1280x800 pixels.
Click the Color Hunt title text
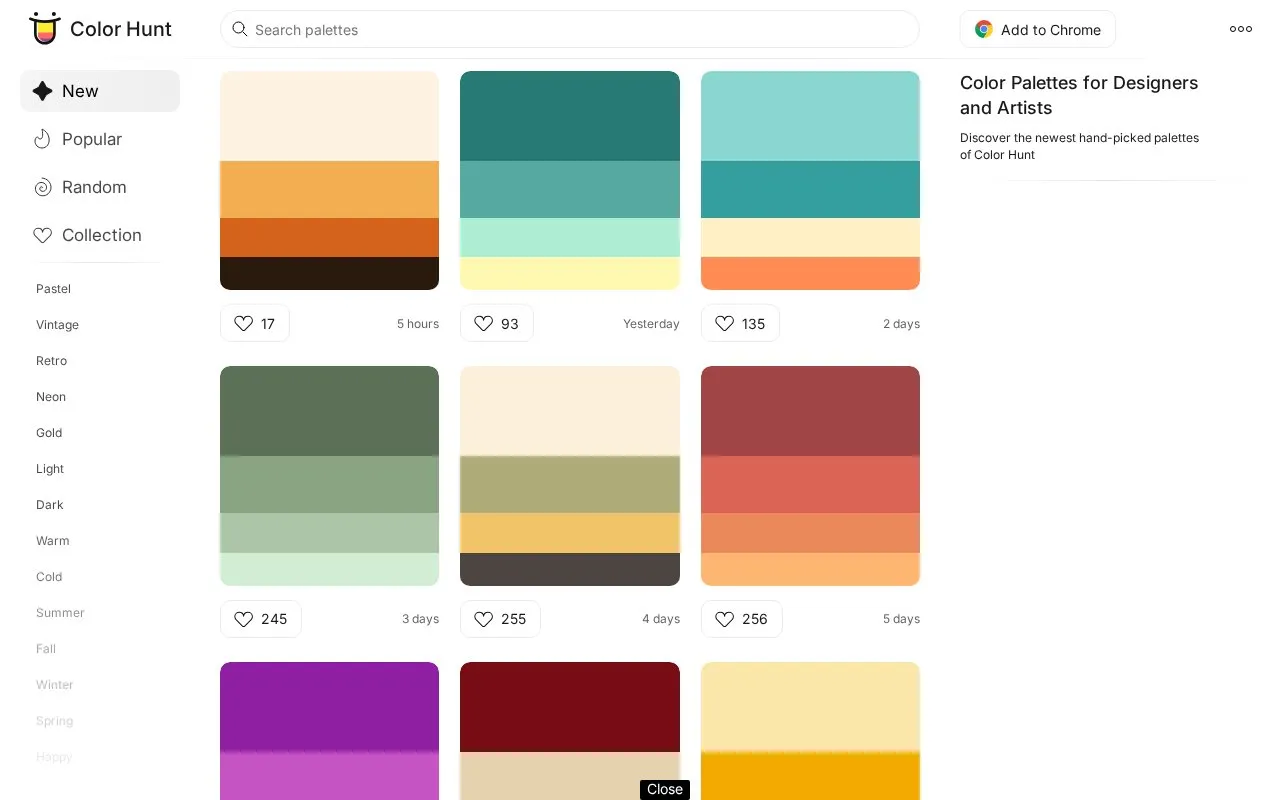click(x=121, y=29)
